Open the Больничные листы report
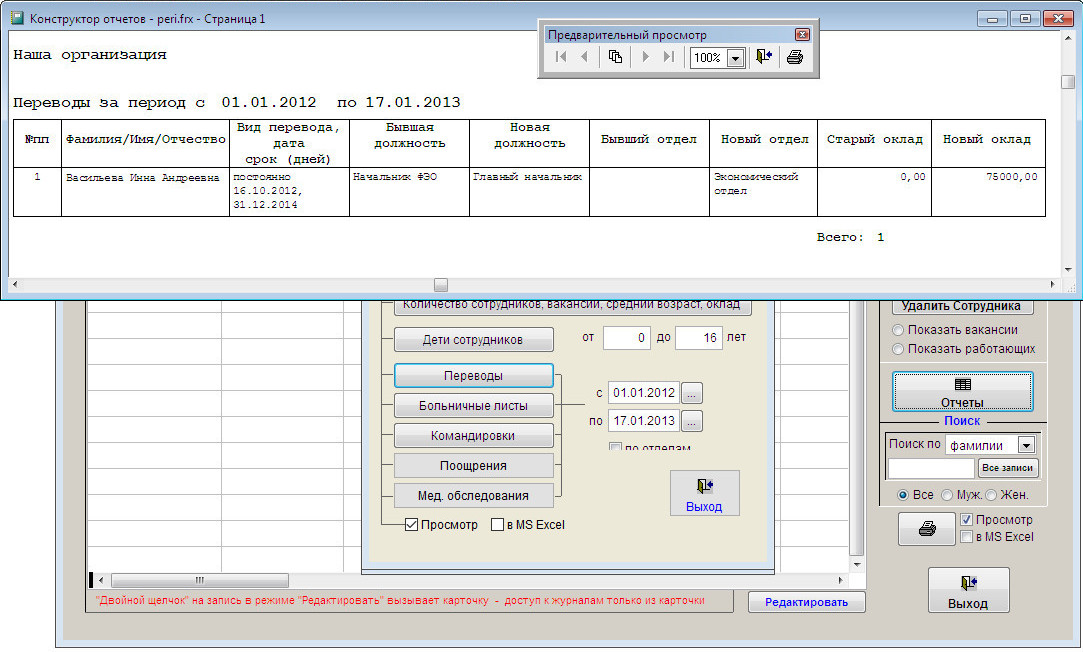The width and height of the screenshot is (1083, 652). [473, 406]
